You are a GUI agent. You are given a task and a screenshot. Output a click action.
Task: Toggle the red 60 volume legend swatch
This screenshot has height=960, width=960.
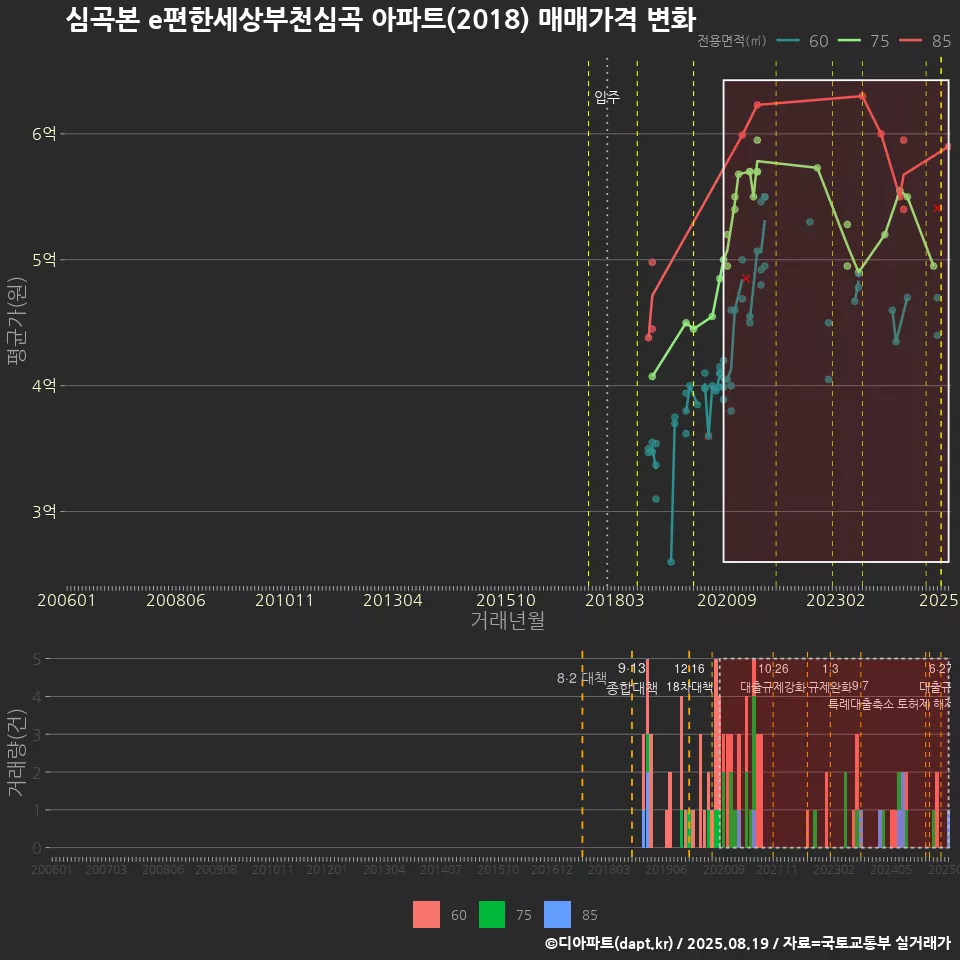[x=426, y=914]
